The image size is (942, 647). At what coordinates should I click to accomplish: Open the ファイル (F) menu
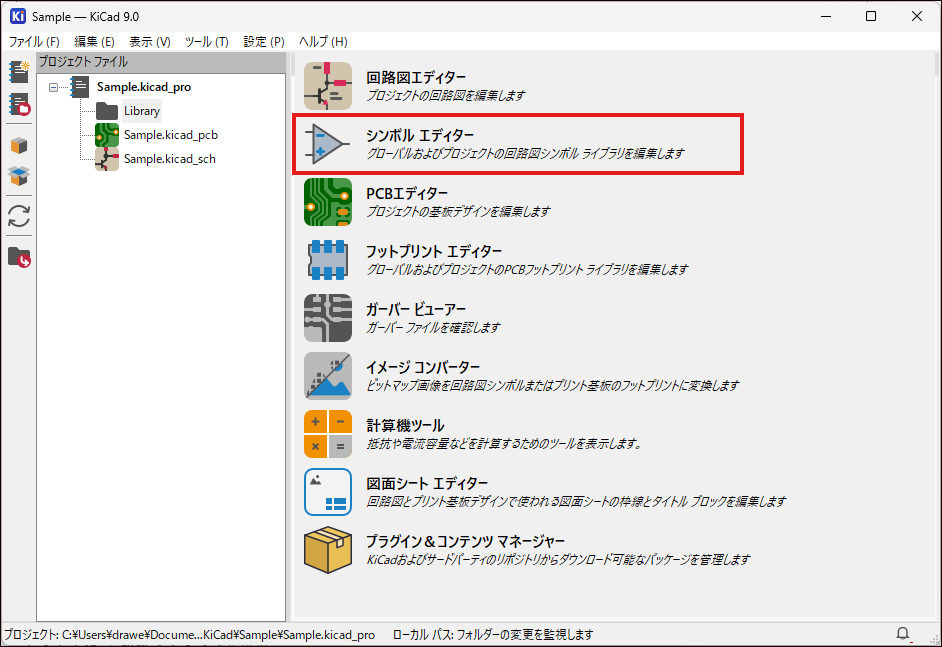point(34,42)
